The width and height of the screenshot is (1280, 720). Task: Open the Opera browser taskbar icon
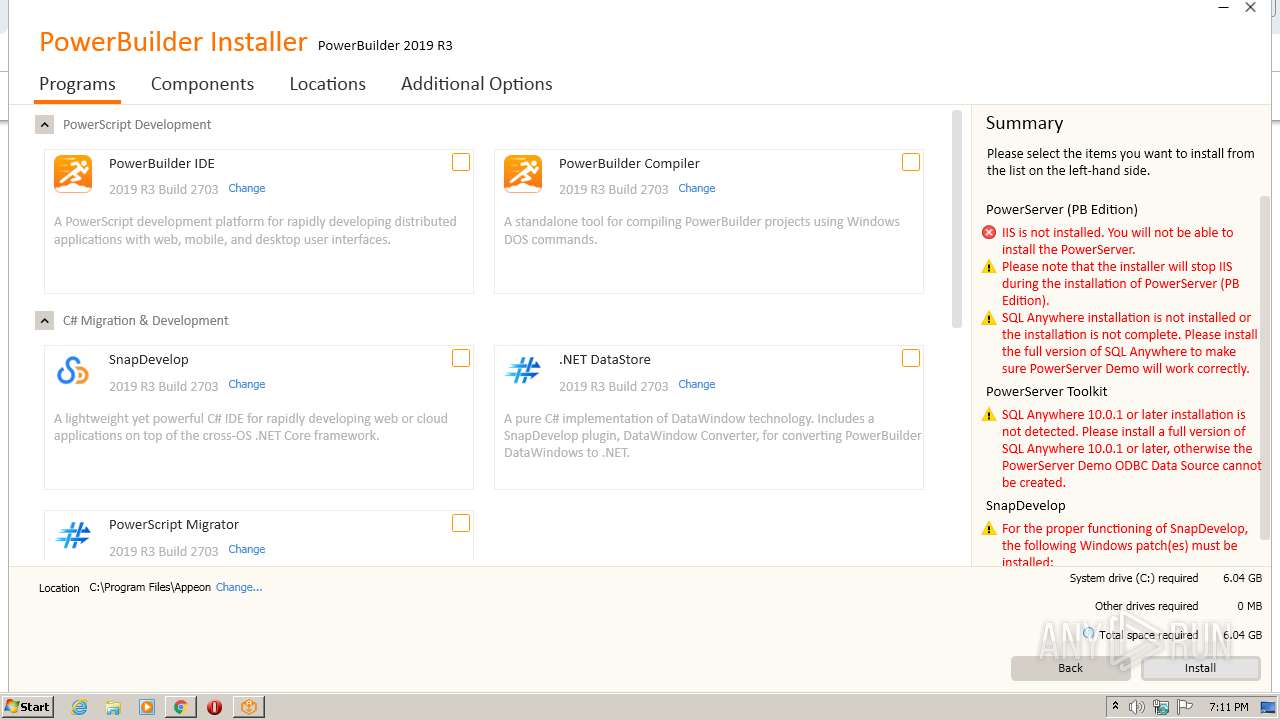click(x=214, y=707)
